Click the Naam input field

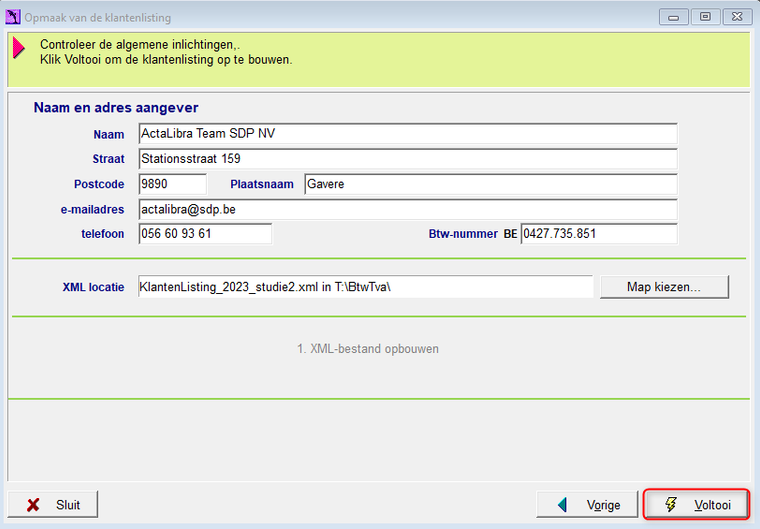(x=408, y=133)
